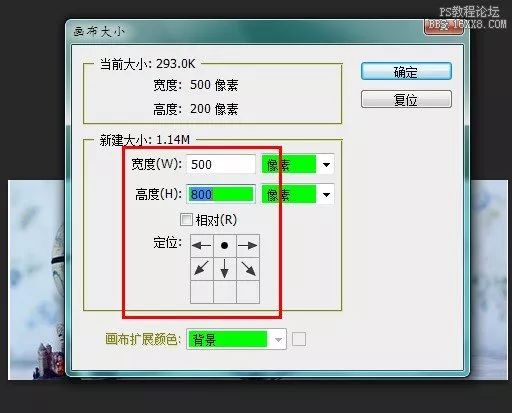Click the canvas extension color swatch

[299, 339]
